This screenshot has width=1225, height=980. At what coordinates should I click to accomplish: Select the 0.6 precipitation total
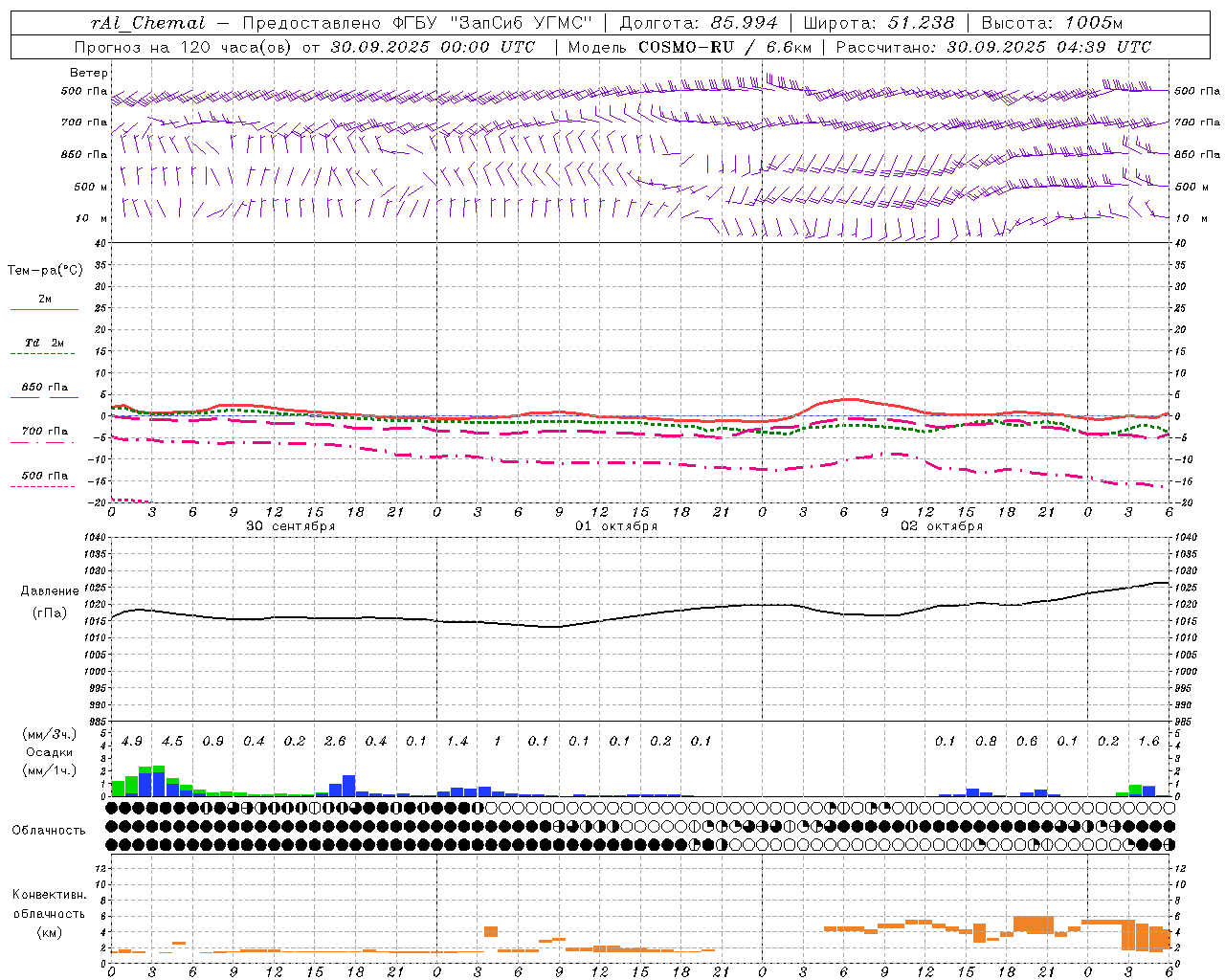[1027, 741]
